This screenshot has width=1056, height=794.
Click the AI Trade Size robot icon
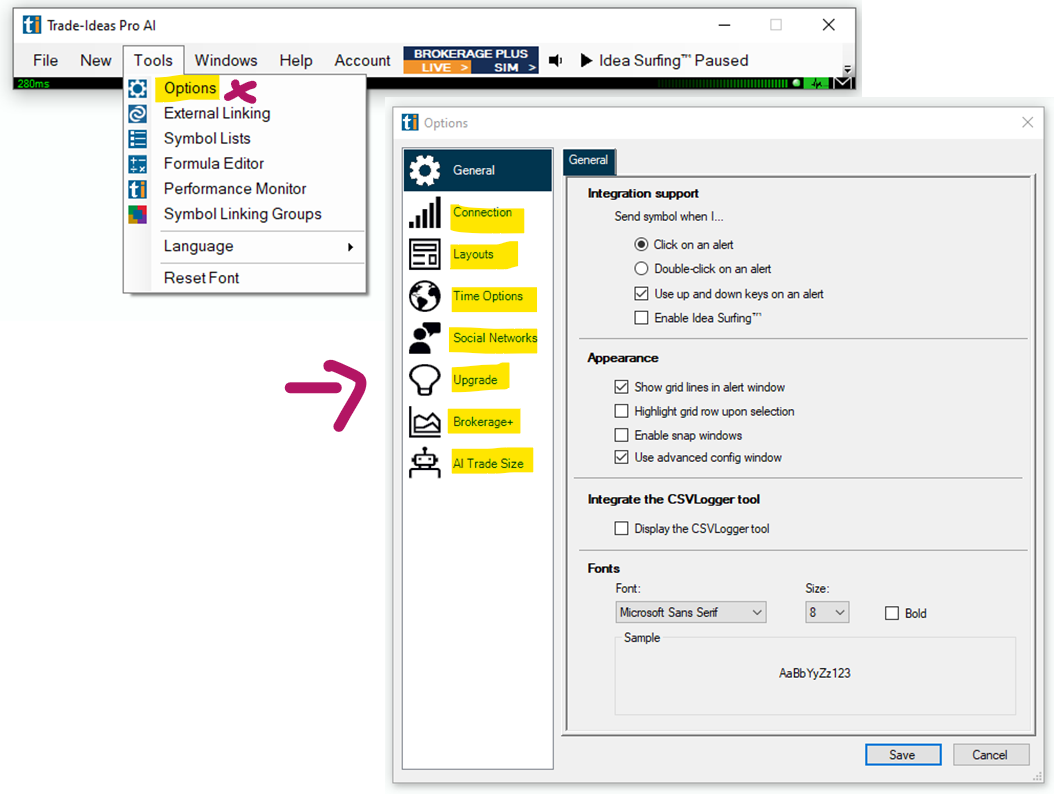[x=425, y=463]
